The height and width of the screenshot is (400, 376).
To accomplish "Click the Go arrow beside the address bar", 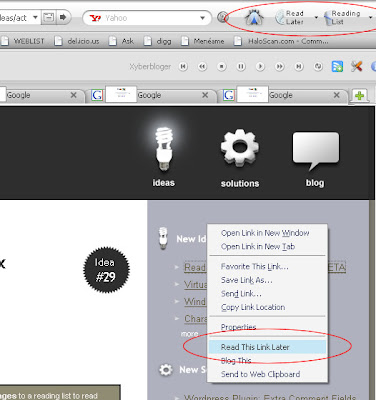I will click(63, 17).
